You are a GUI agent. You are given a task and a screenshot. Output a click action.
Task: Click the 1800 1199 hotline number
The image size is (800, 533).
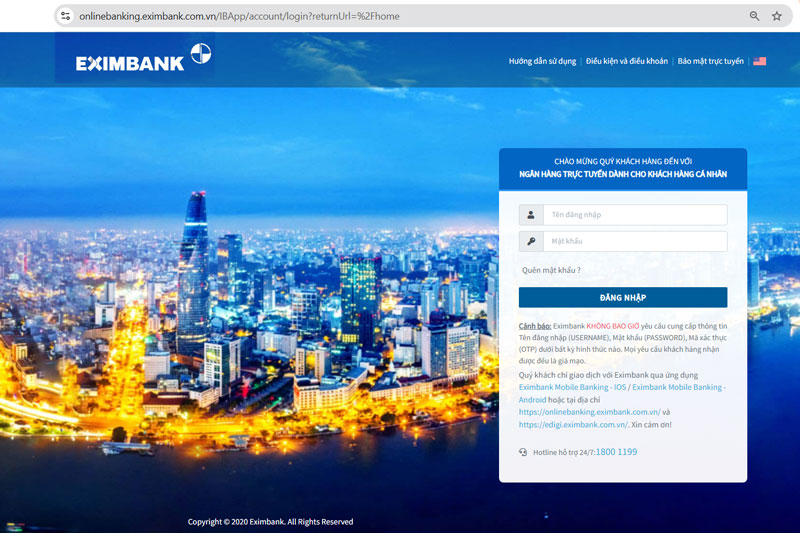point(616,452)
